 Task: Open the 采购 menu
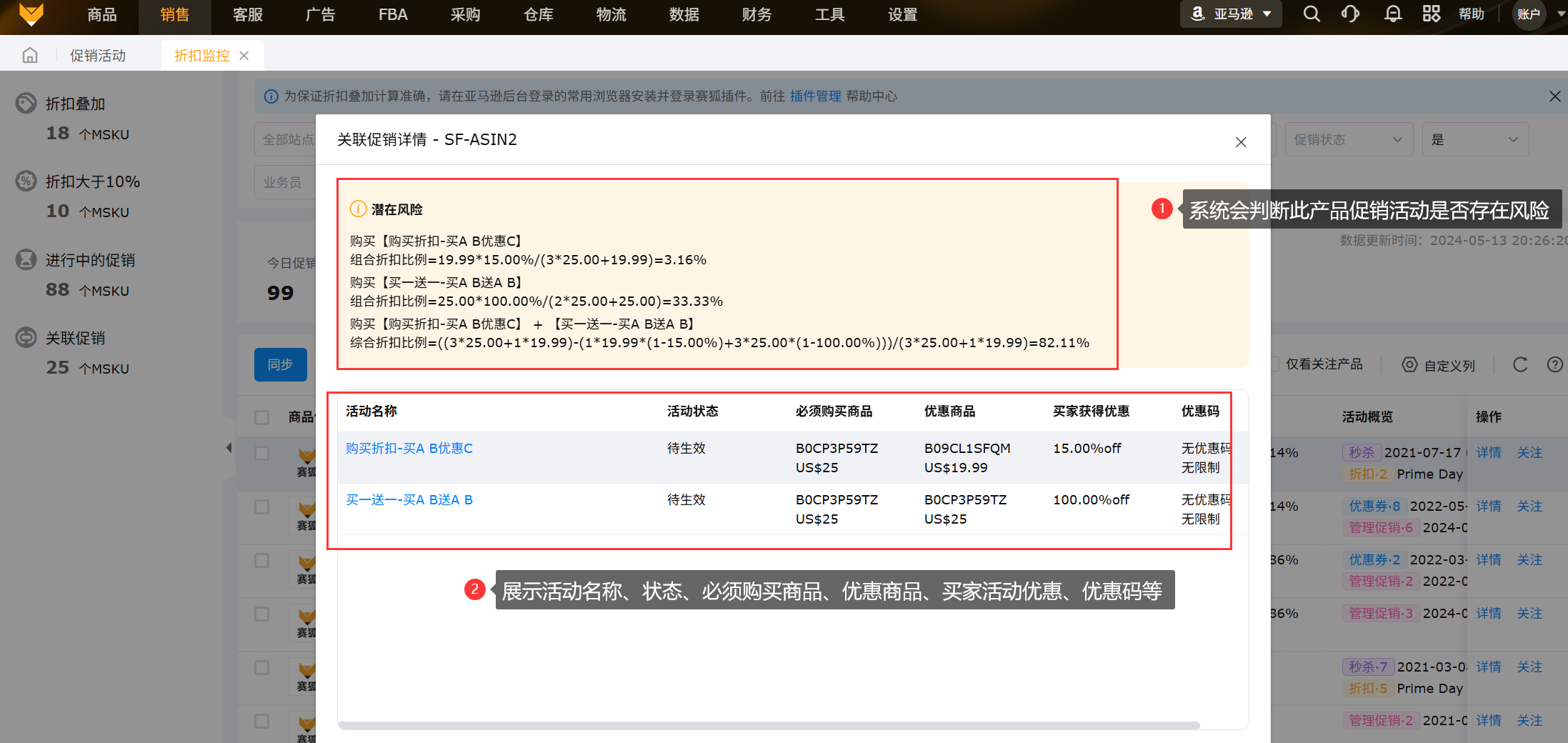(x=466, y=14)
